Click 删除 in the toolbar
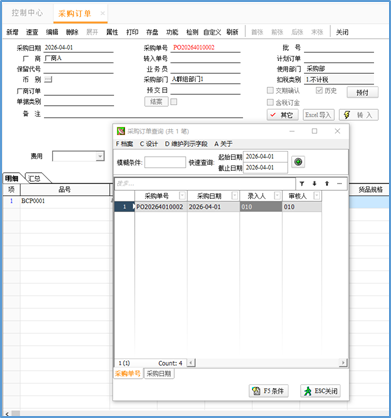391x418 pixels. tap(72, 32)
